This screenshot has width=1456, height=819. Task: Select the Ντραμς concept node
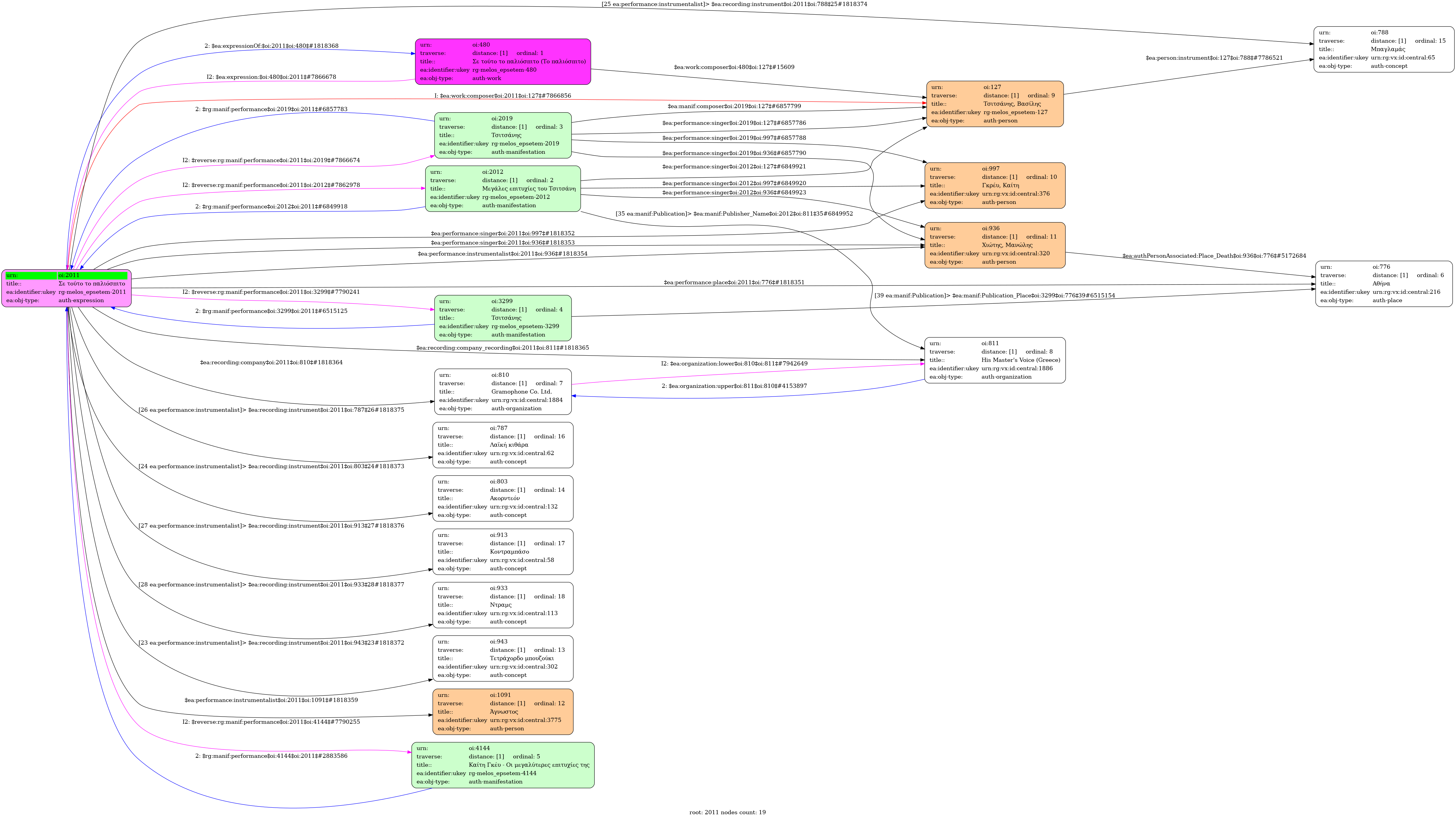pos(503,605)
